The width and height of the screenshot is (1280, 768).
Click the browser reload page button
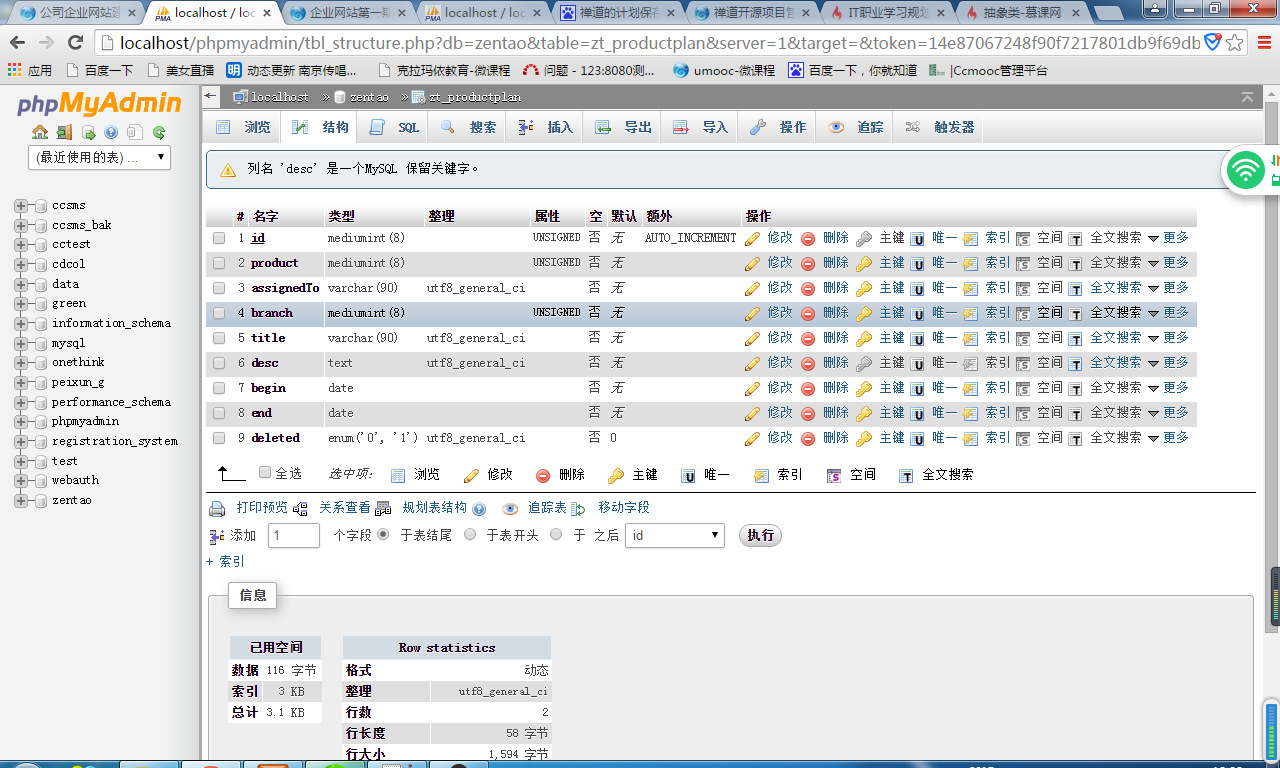coord(75,43)
